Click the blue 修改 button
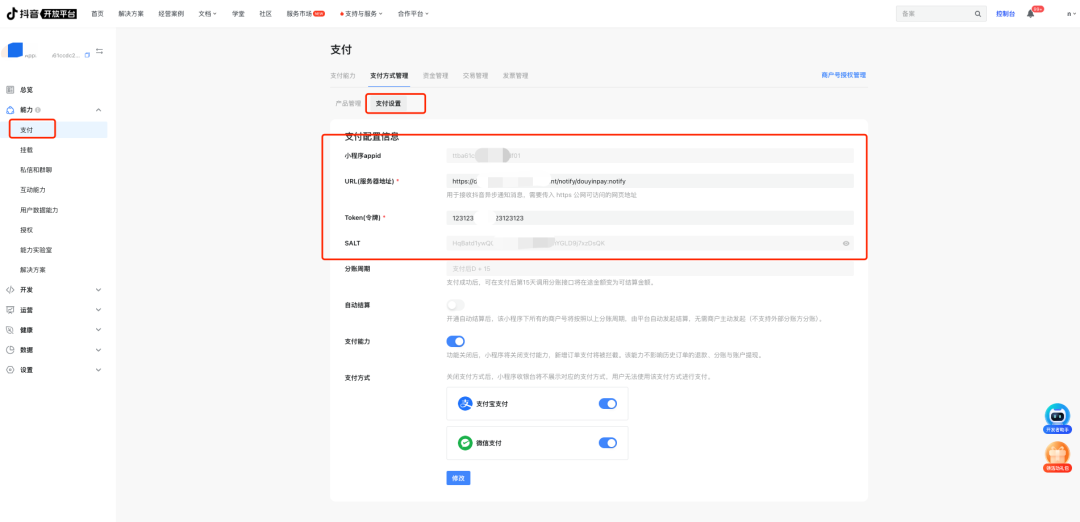This screenshot has height=522, width=1080. point(458,478)
